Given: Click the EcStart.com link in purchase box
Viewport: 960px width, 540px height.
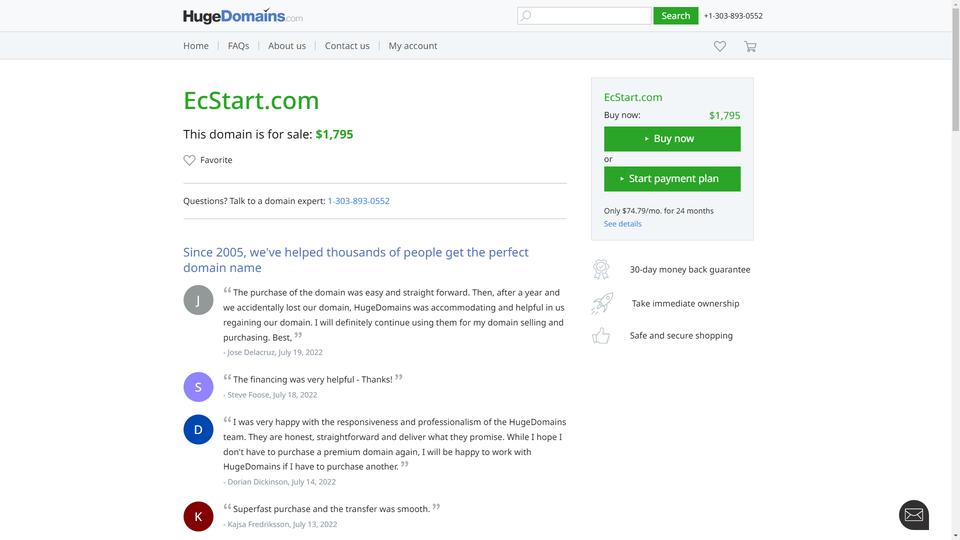Looking at the screenshot, I should click(x=633, y=97).
